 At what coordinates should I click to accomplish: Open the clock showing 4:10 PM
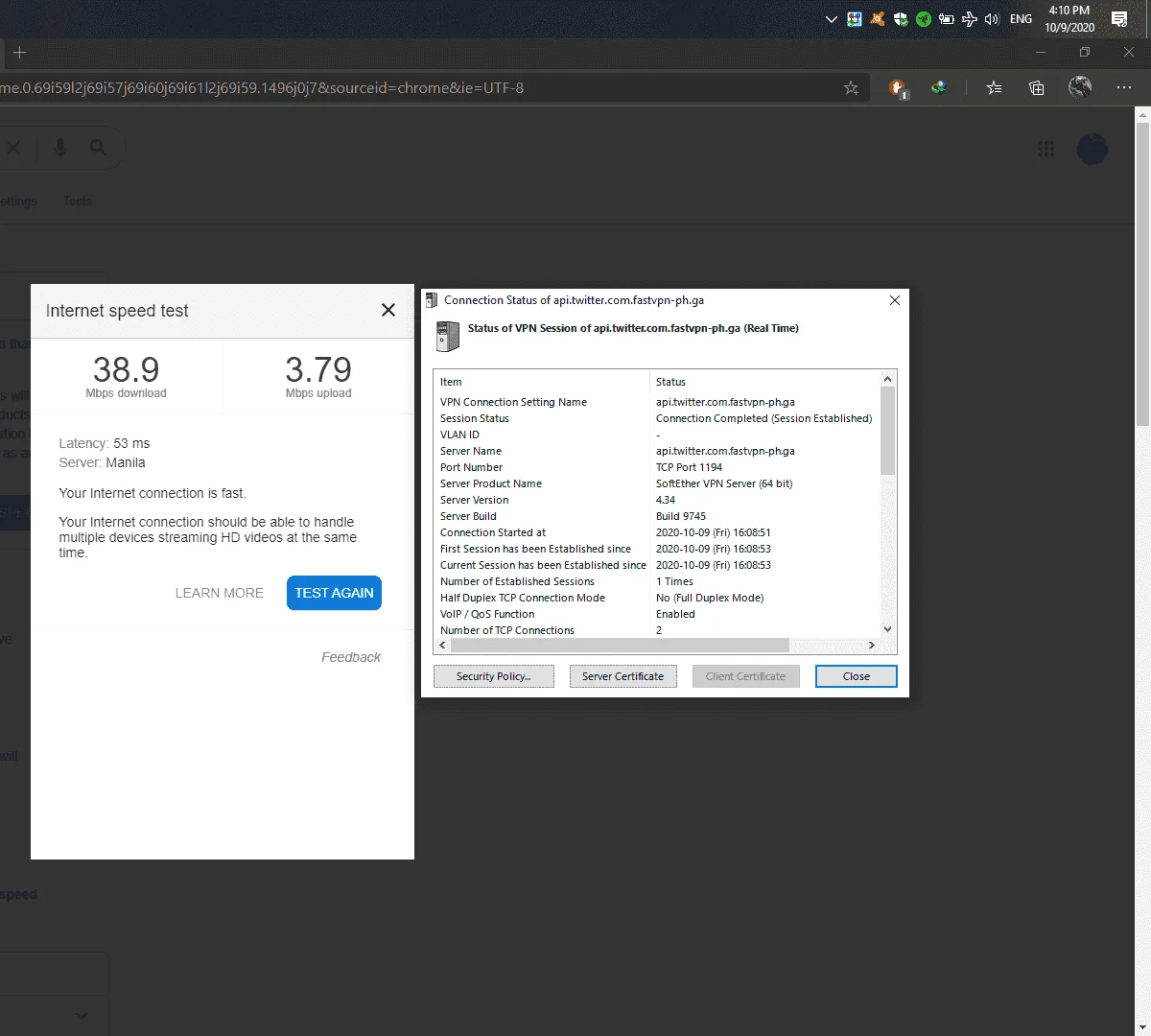(1069, 19)
